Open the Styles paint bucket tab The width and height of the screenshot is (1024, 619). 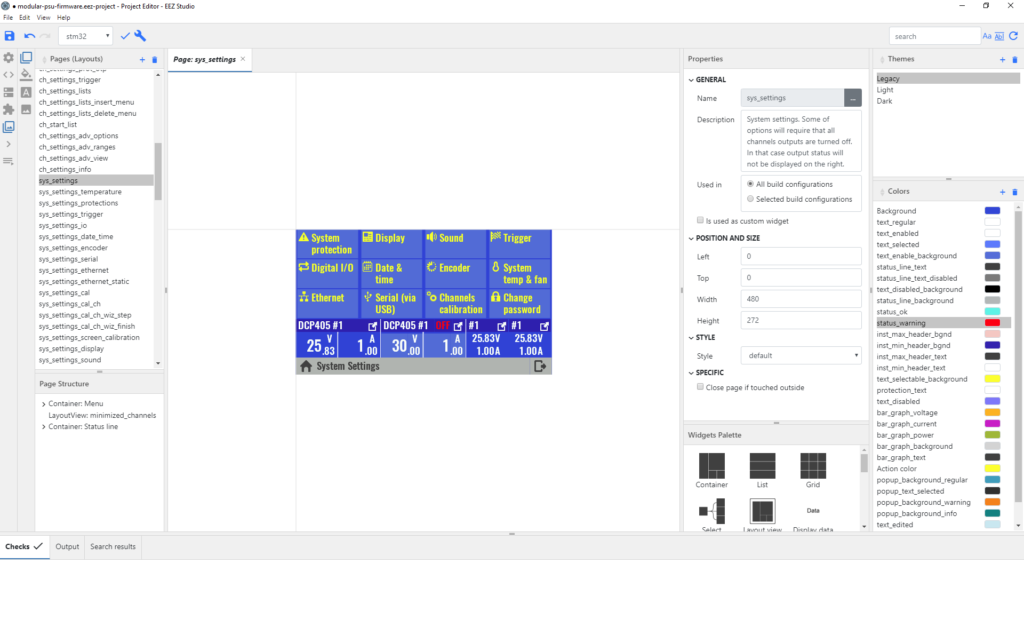pos(27,75)
